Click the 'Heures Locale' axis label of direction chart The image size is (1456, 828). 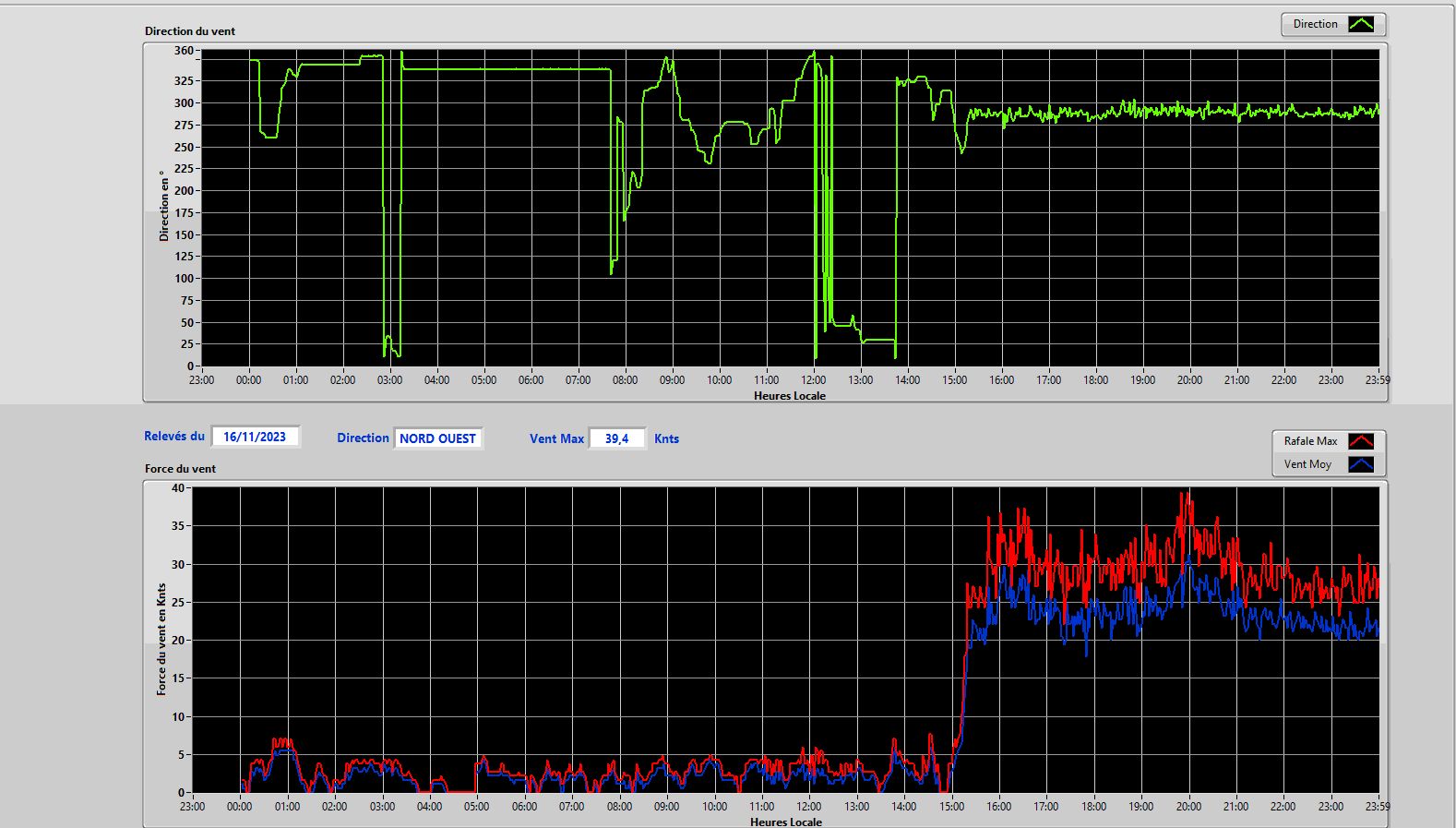pyautogui.click(x=790, y=395)
